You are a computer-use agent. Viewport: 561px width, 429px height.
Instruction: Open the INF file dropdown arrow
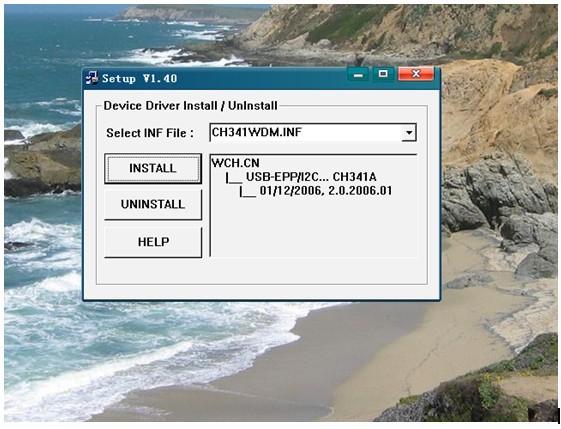(x=409, y=133)
